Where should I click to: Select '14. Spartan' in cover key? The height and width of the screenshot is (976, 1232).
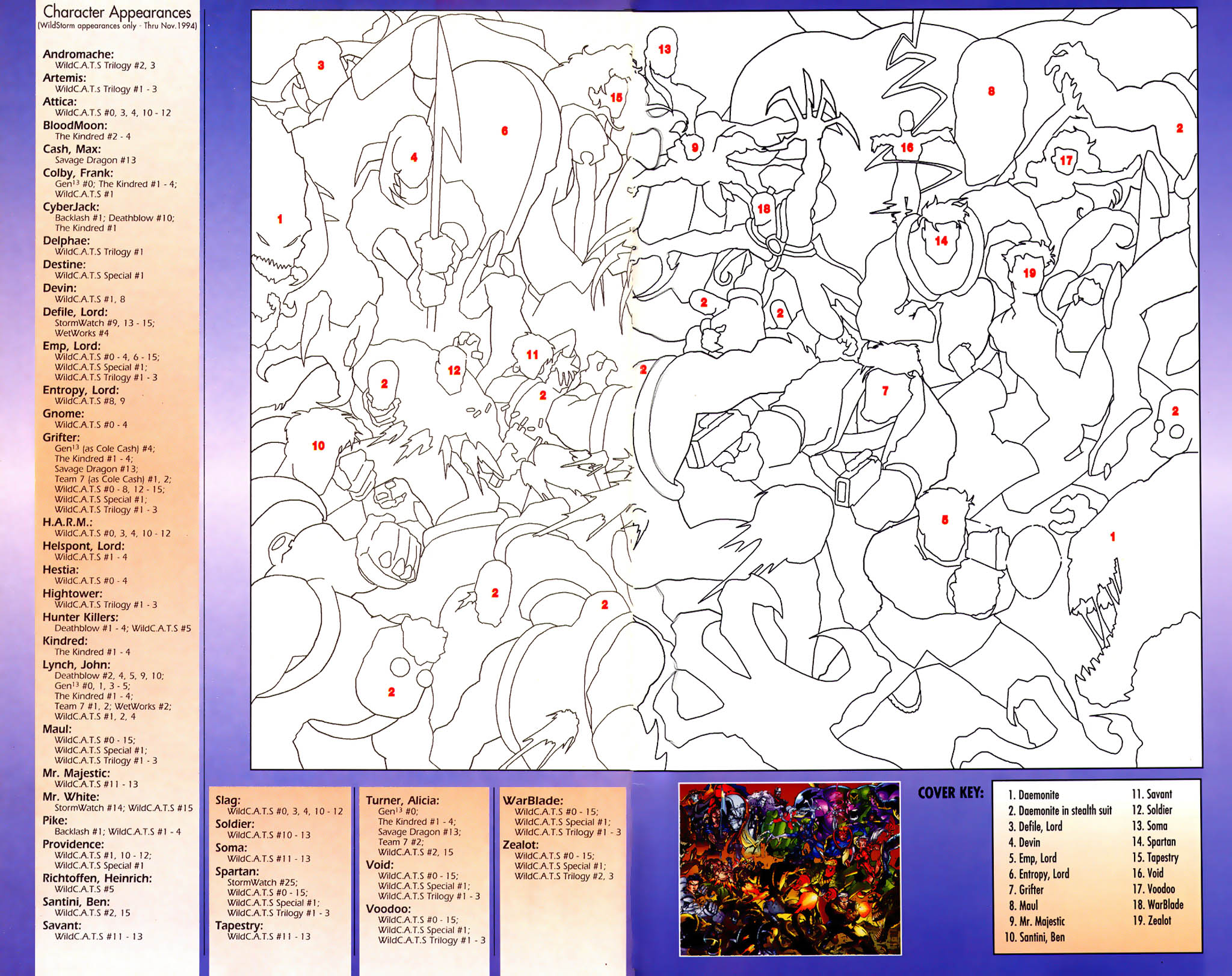tap(1154, 842)
